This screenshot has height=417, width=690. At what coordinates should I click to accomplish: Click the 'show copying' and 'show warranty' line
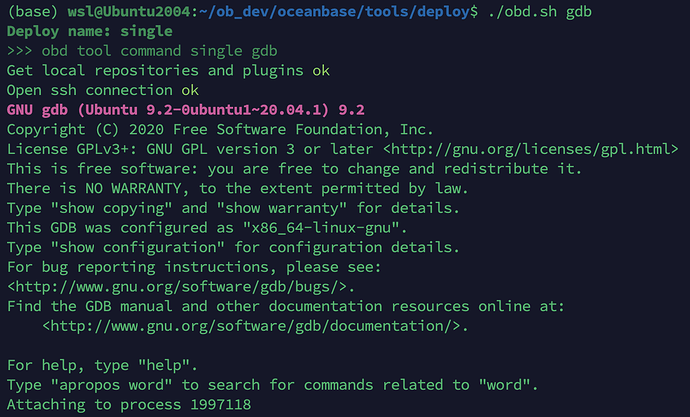click(x=233, y=208)
